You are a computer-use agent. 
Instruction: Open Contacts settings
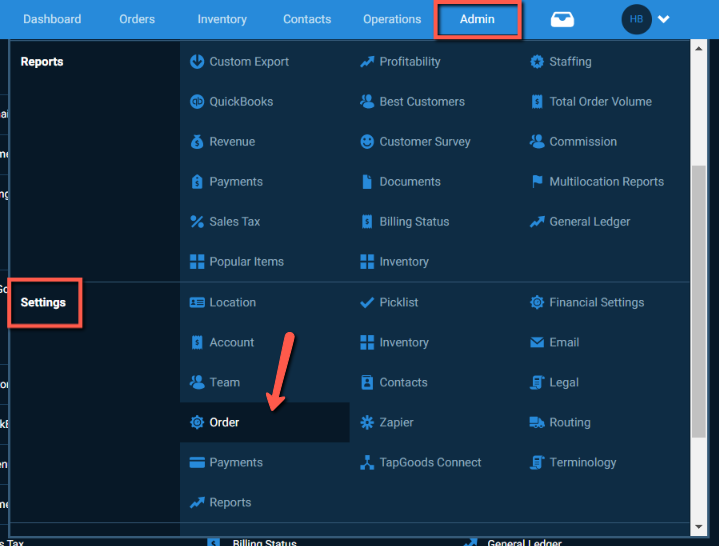pyautogui.click(x=404, y=382)
